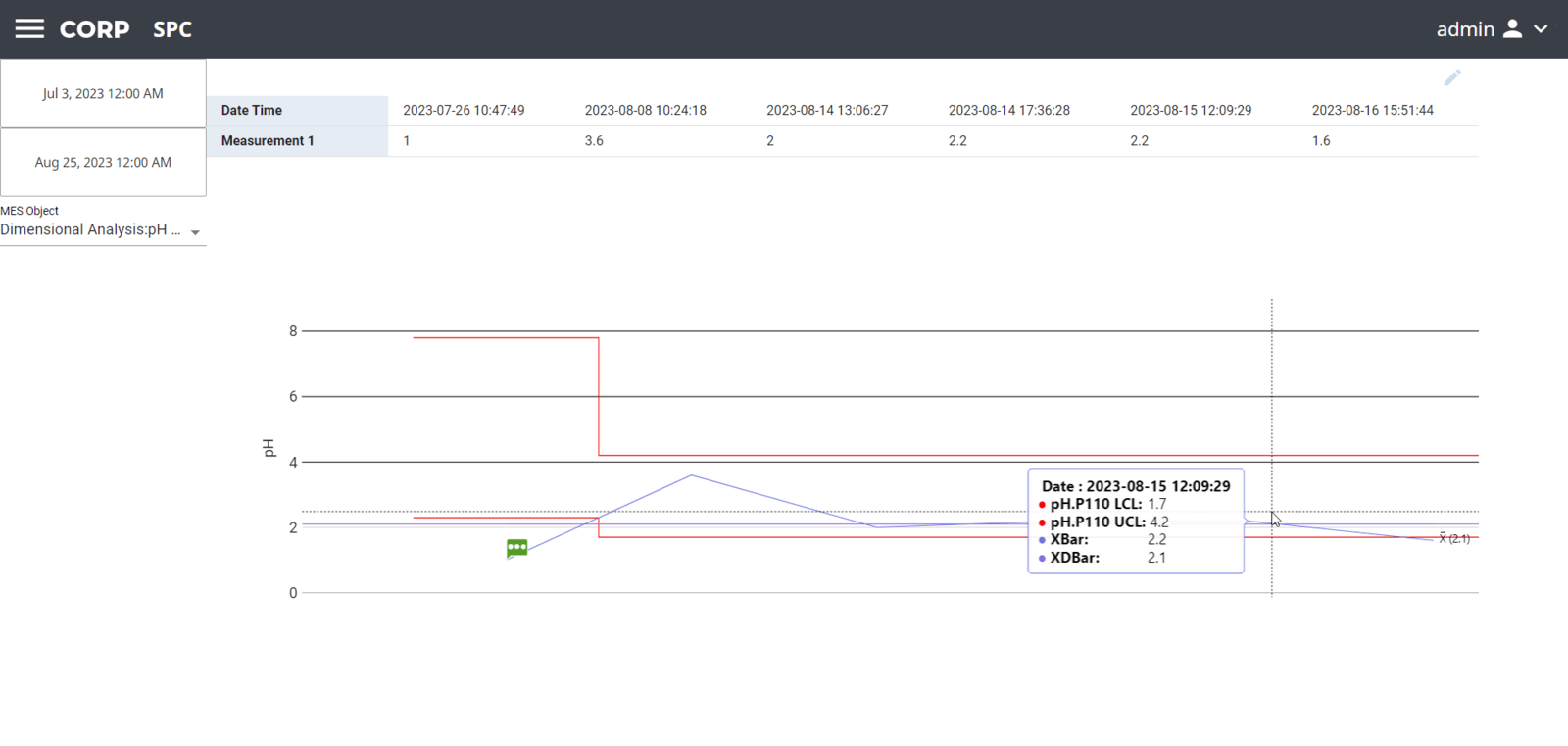This screenshot has height=746, width=1568.
Task: Open the Jul 3, 2023 start date field
Action: coord(103,93)
